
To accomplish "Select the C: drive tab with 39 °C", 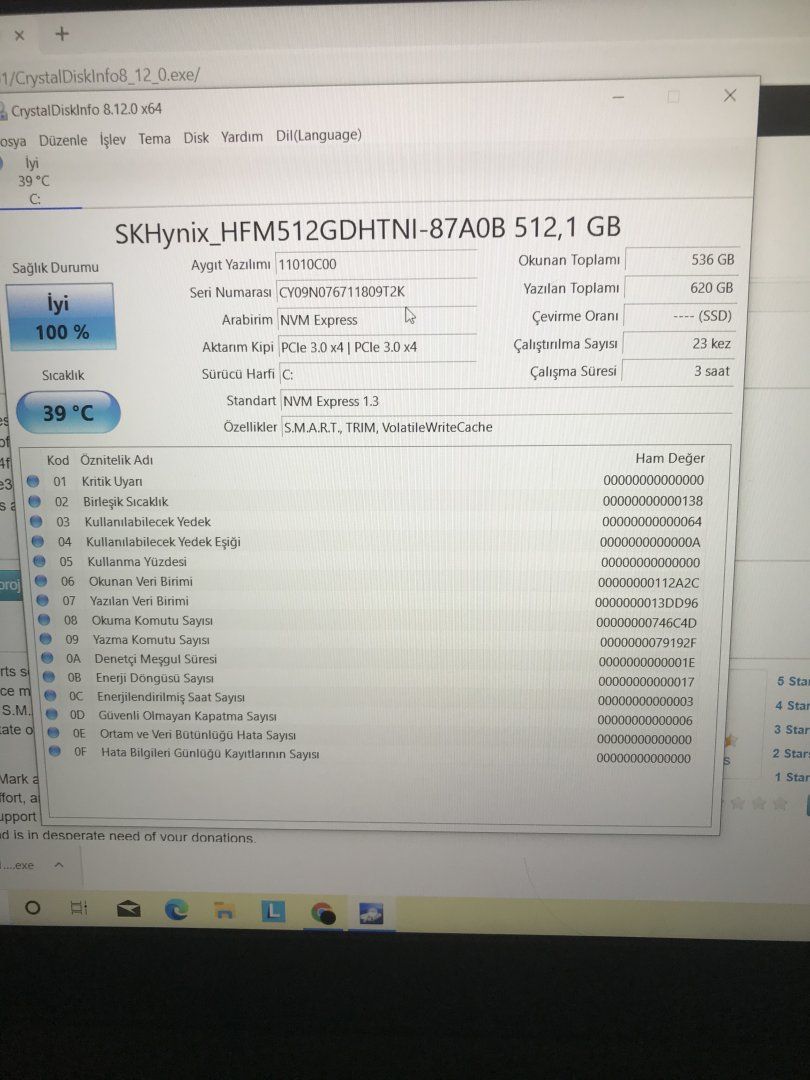I will click(34, 181).
